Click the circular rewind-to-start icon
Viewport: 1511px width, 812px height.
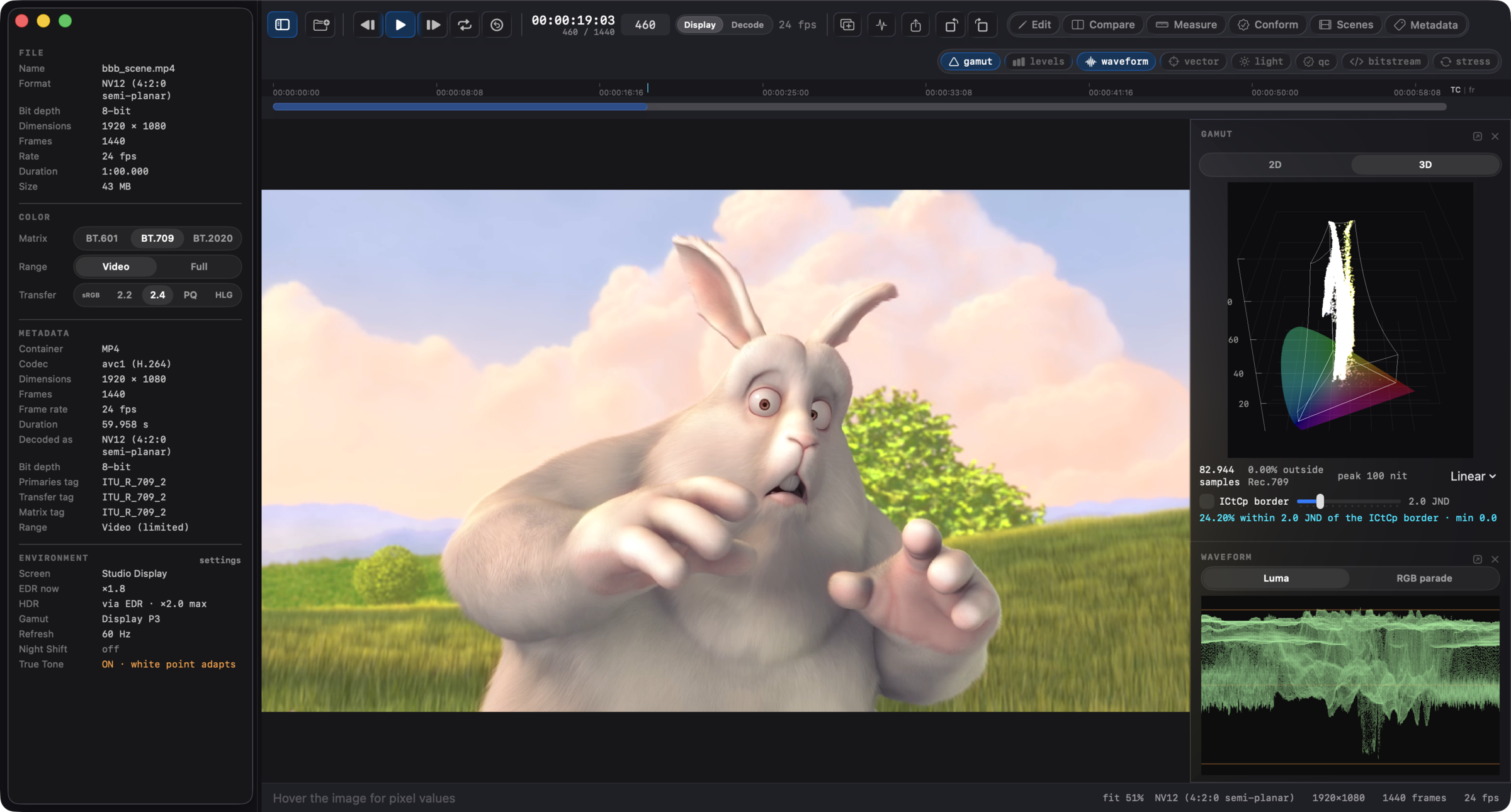click(x=497, y=25)
